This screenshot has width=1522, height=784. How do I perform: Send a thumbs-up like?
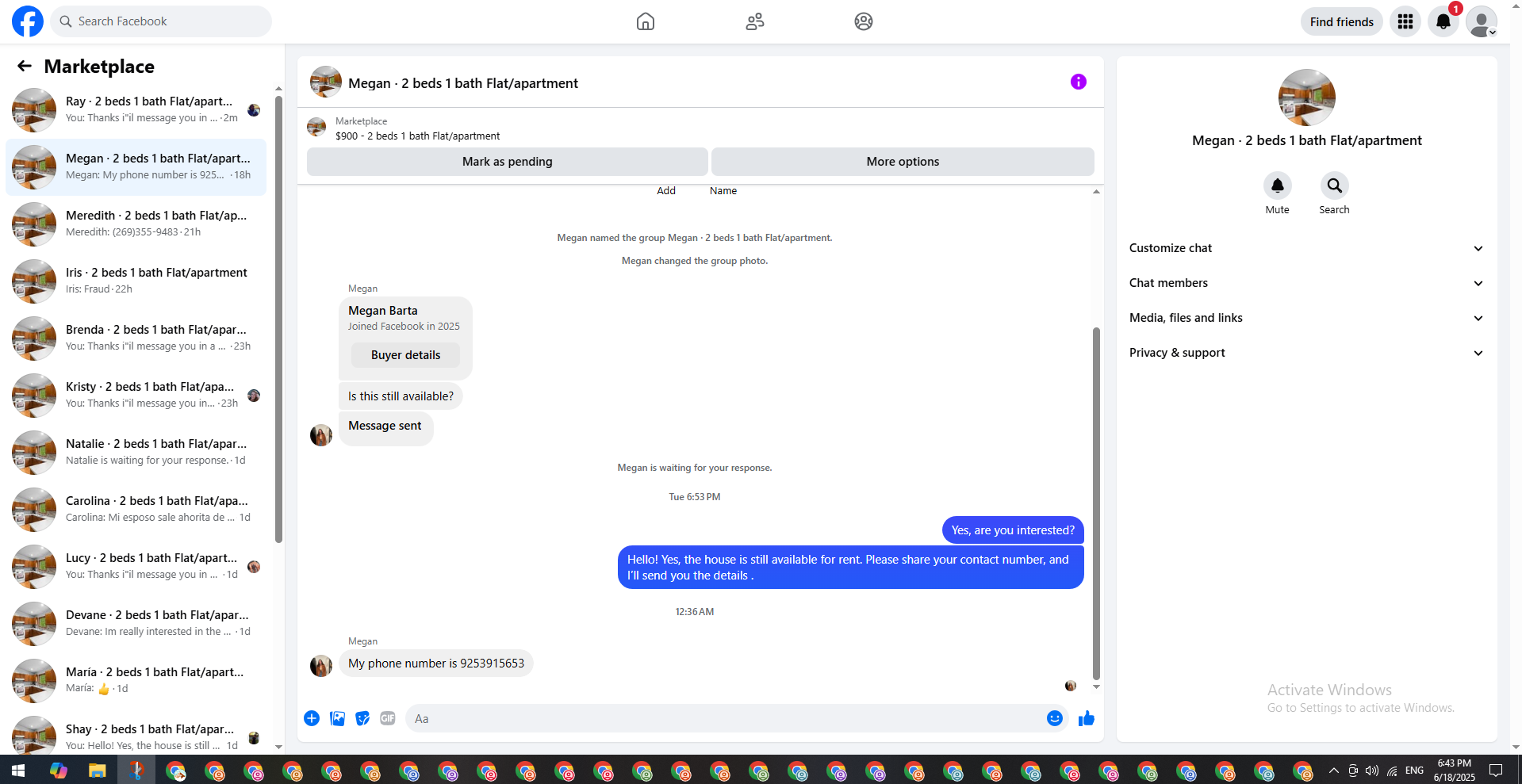(x=1087, y=718)
